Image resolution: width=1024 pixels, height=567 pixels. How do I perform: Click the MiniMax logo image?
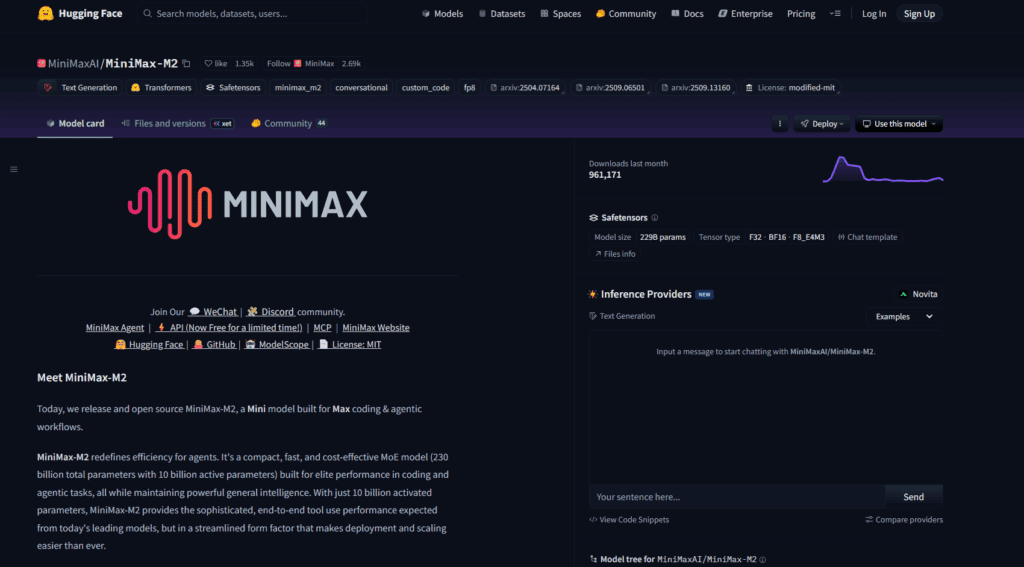[248, 204]
